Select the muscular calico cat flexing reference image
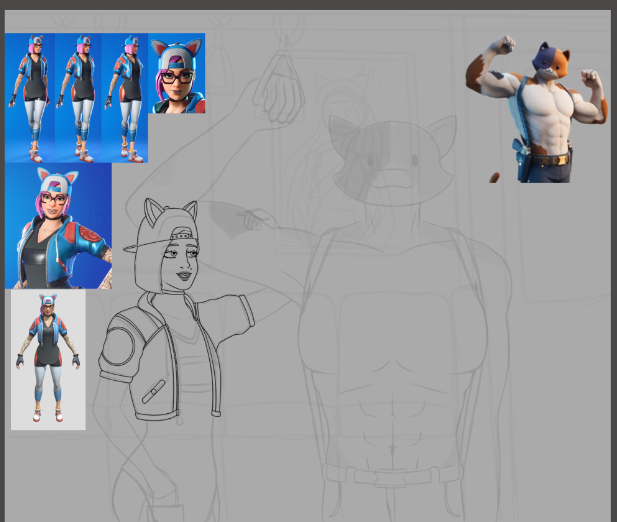This screenshot has width=617, height=522. [537, 109]
